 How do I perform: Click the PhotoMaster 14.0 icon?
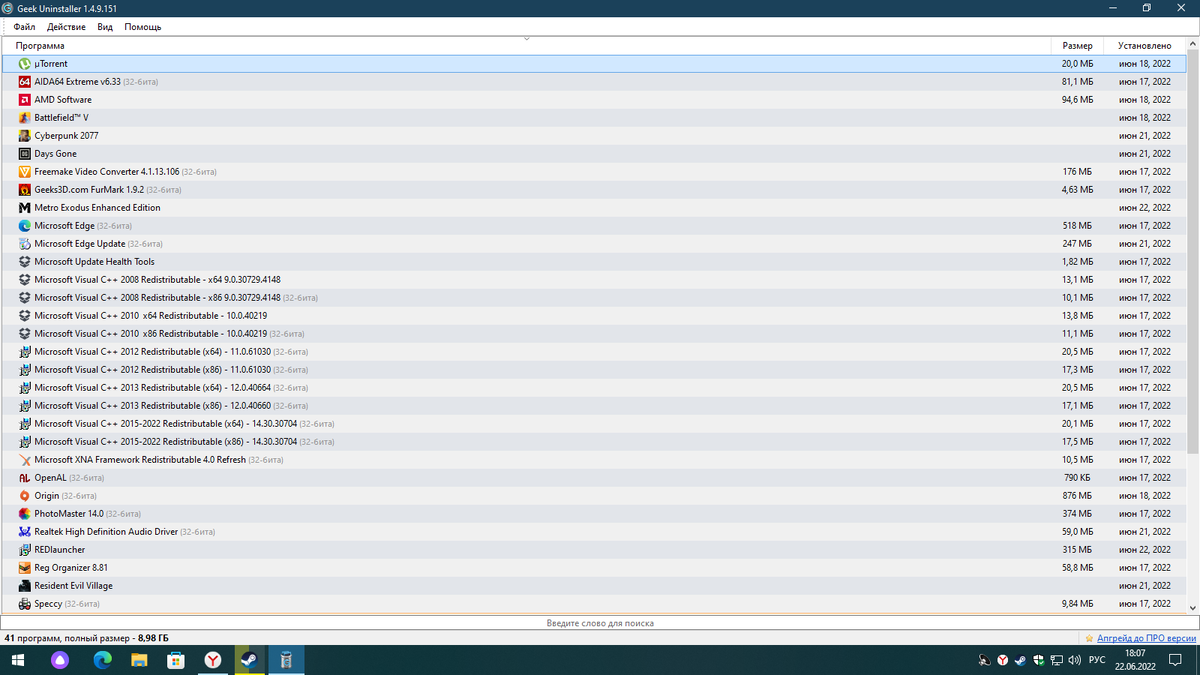[x=25, y=514]
